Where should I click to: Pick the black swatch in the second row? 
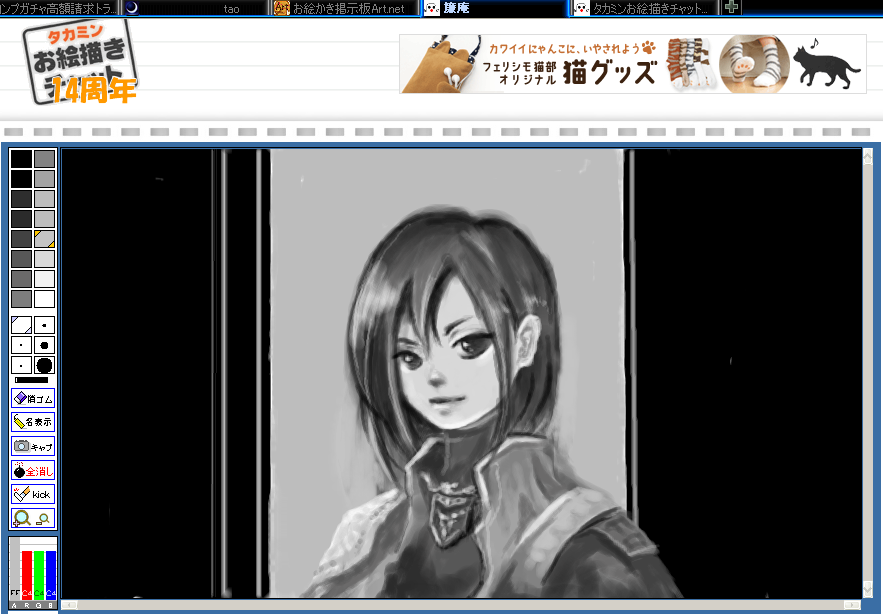pyautogui.click(x=21, y=179)
